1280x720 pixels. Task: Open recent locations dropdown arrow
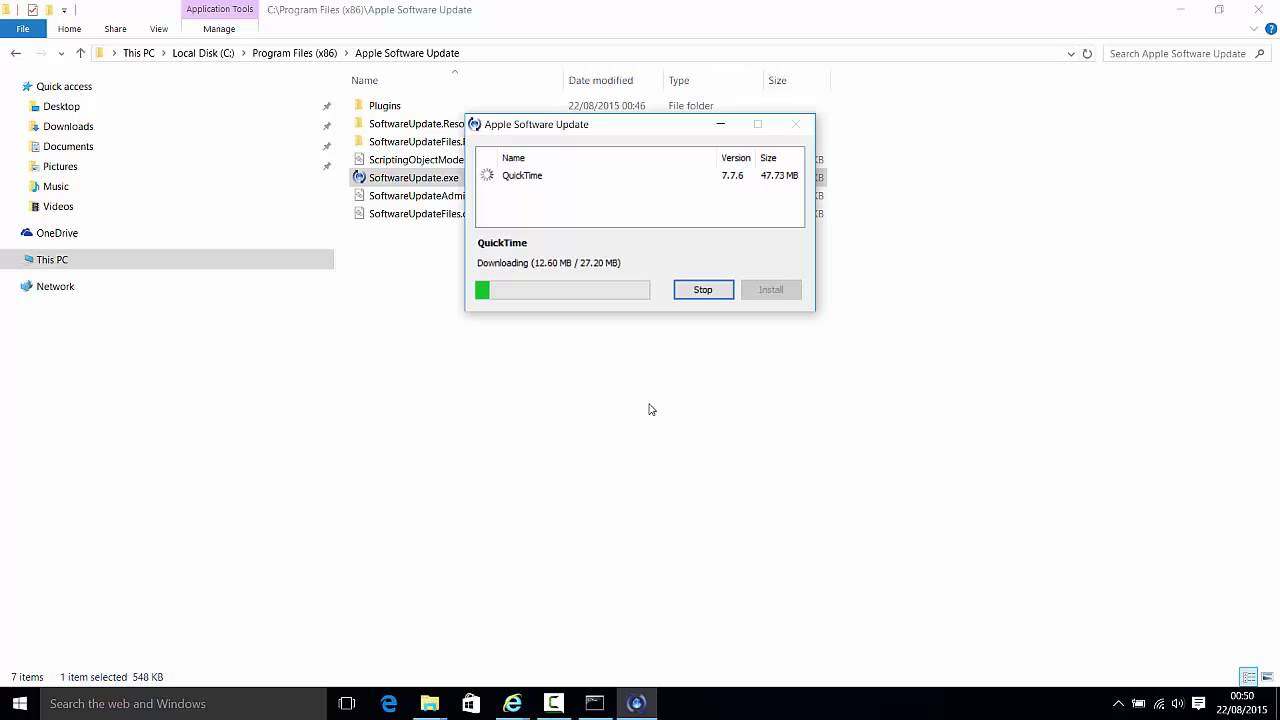coord(62,53)
